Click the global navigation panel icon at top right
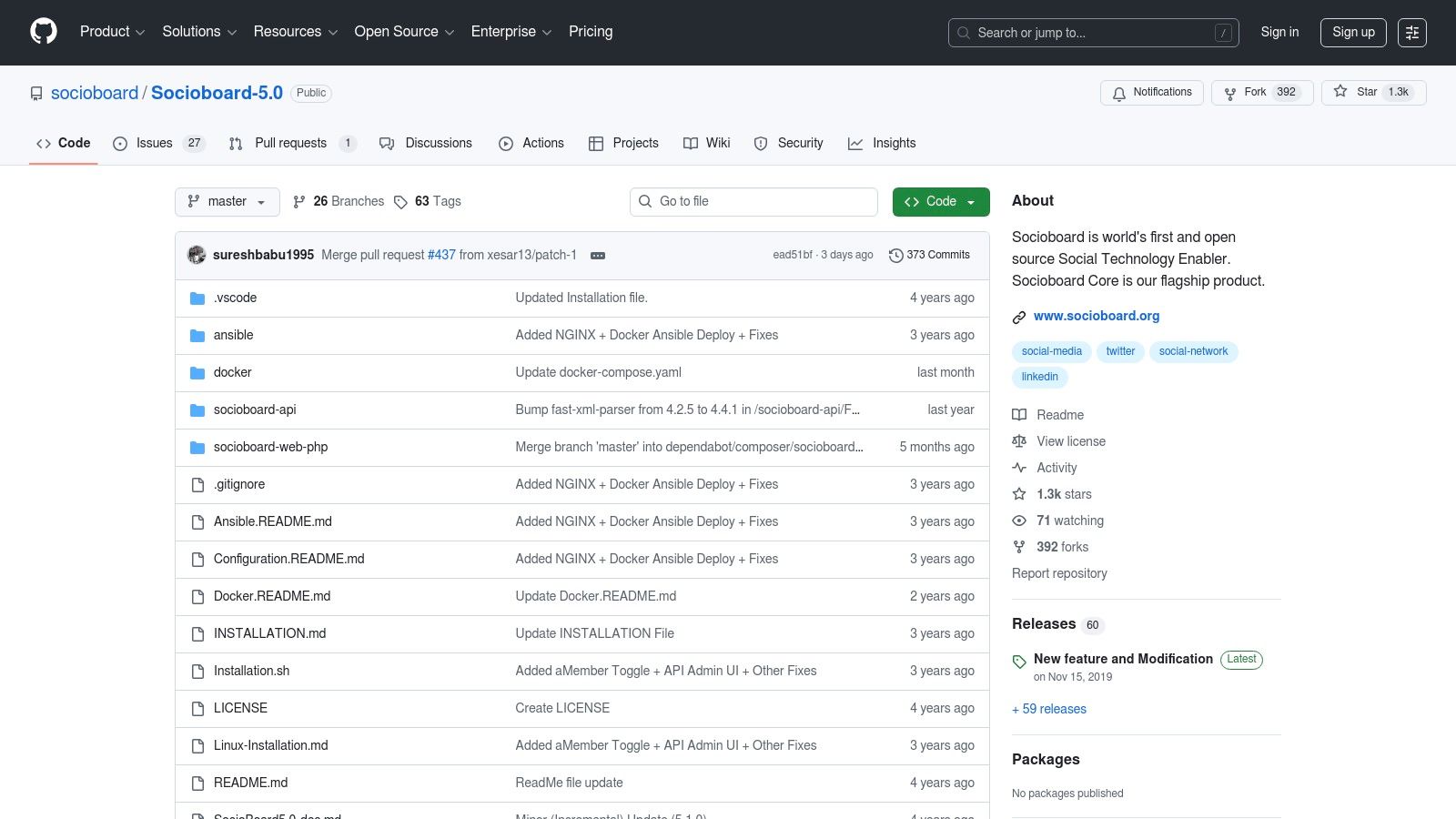Viewport: 1456px width, 819px height. 1412,33
